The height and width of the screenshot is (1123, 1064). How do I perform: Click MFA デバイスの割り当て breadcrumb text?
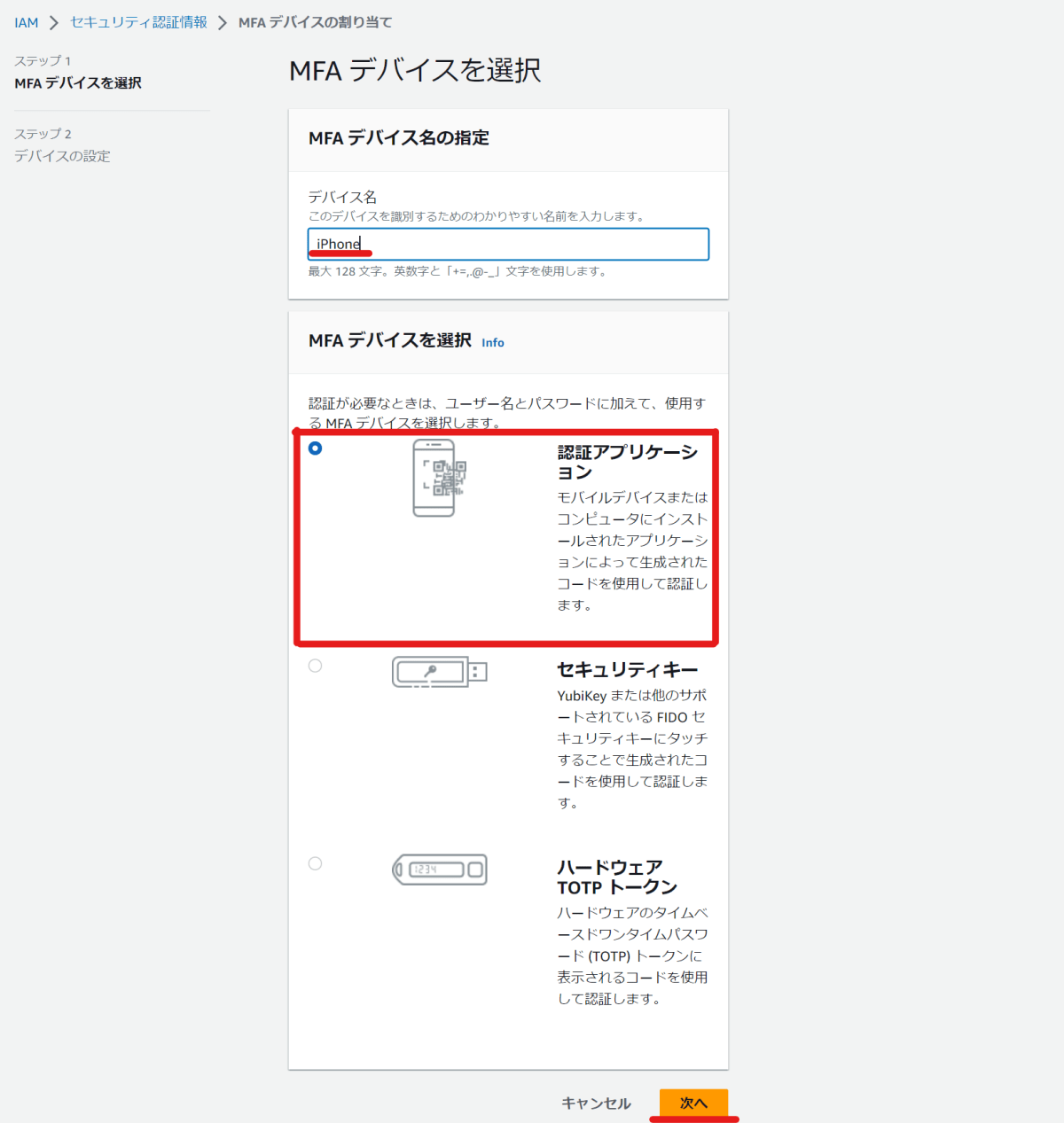(x=316, y=22)
